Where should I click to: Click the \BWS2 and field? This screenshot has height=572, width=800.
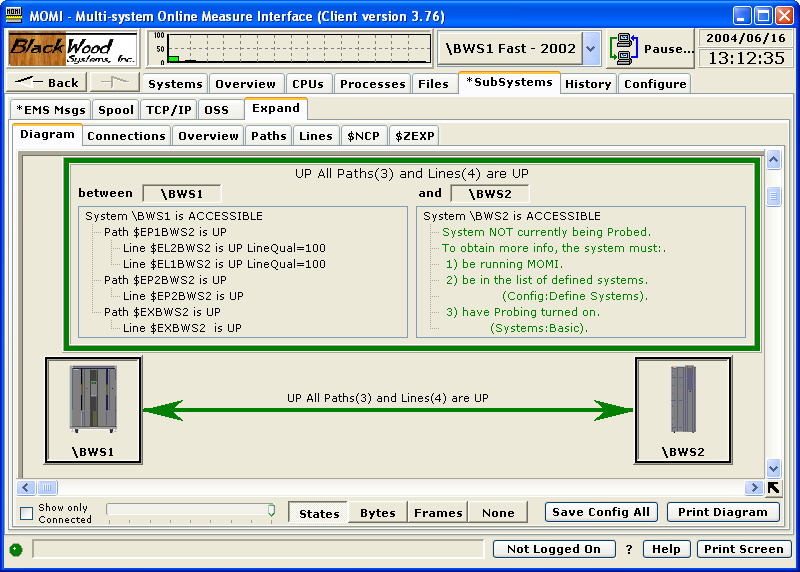490,194
